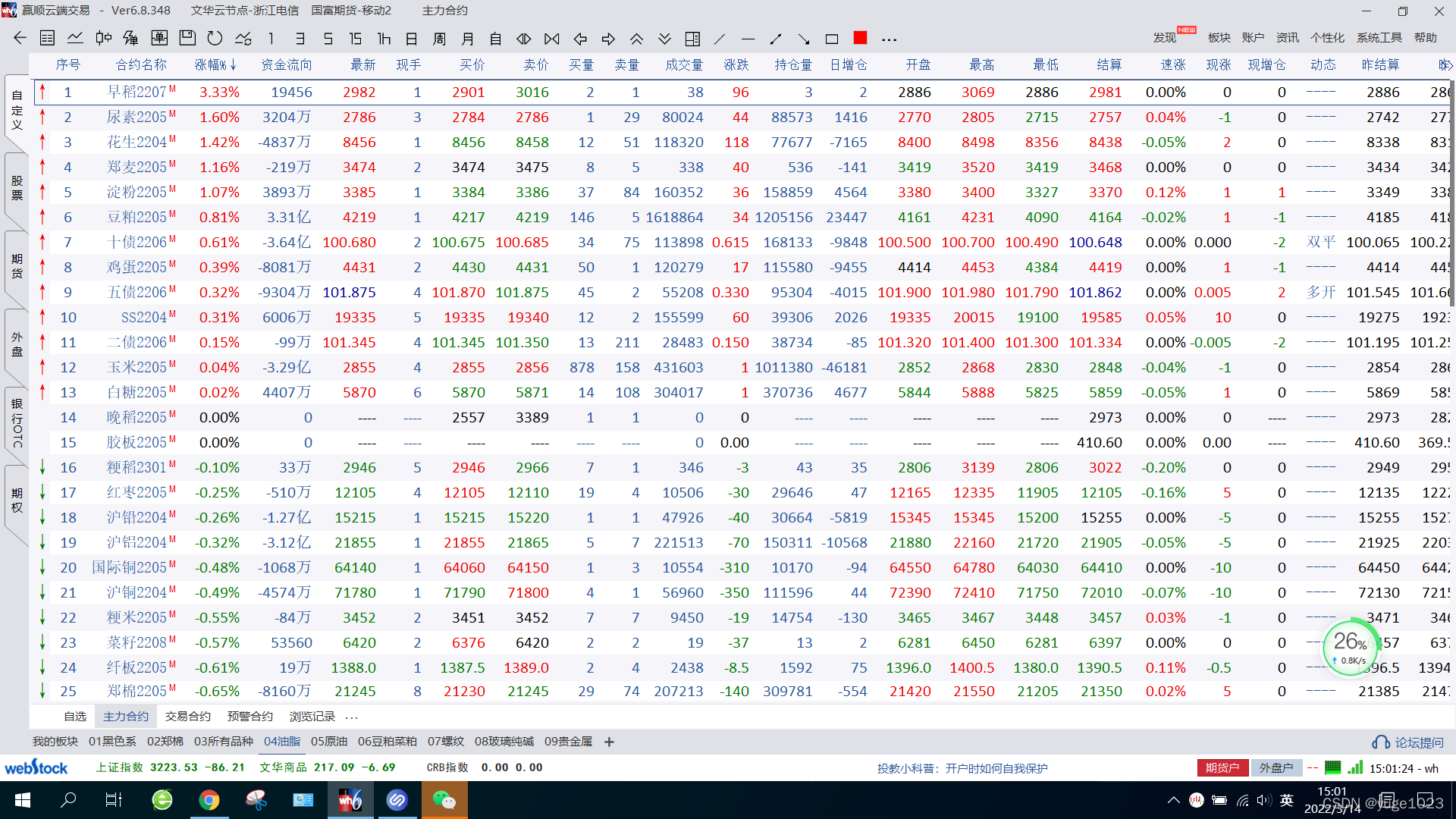
Task: Select the 自定义 side tab
Action: pos(17,110)
